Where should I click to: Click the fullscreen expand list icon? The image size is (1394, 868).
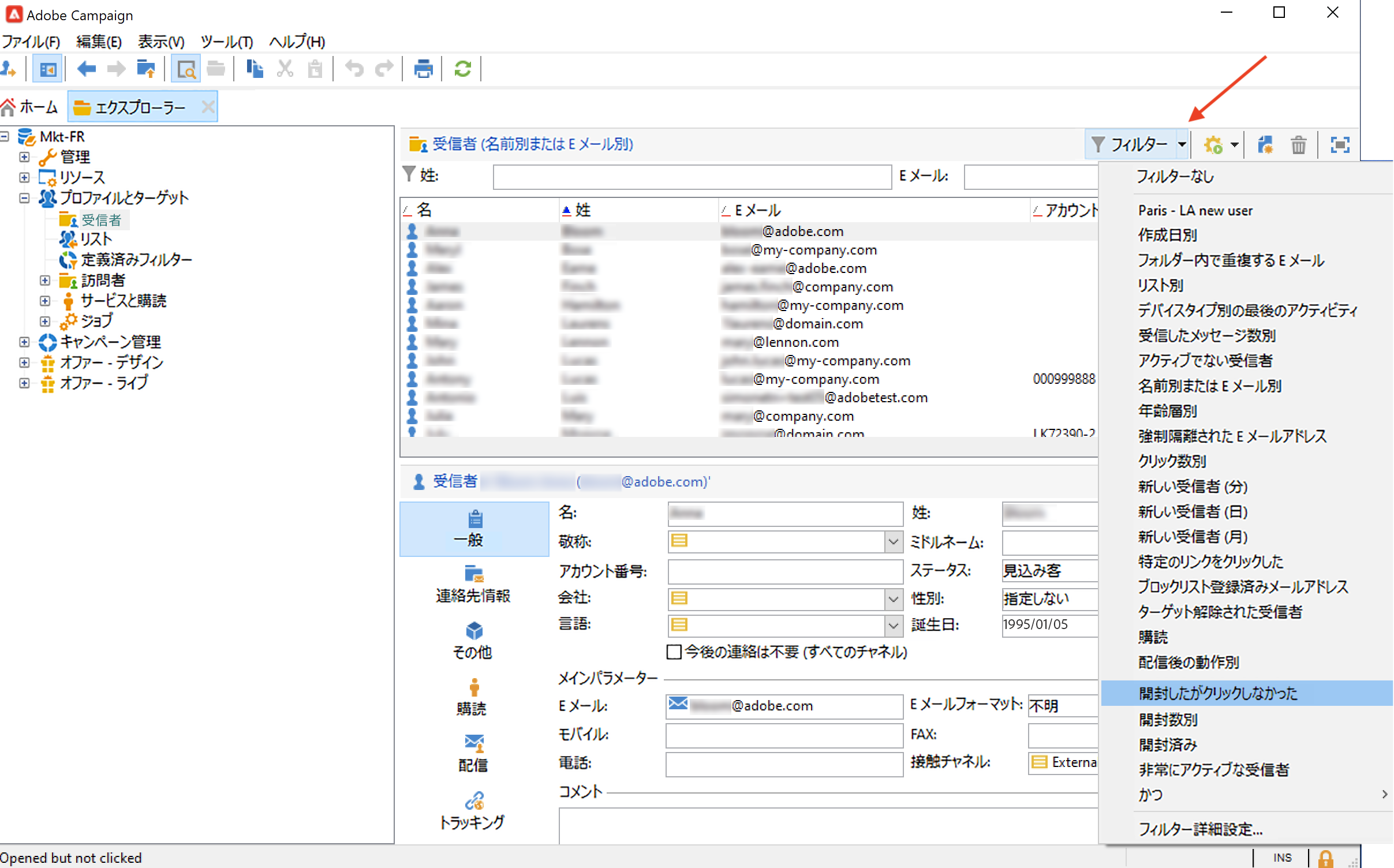click(x=1340, y=145)
